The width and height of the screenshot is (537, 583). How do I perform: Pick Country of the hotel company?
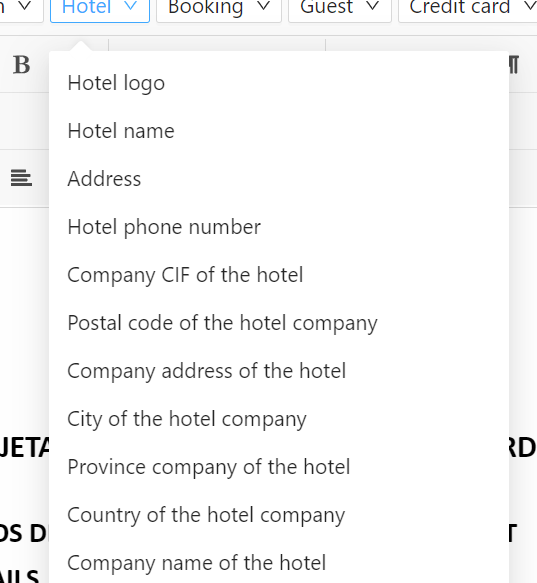(x=279, y=515)
